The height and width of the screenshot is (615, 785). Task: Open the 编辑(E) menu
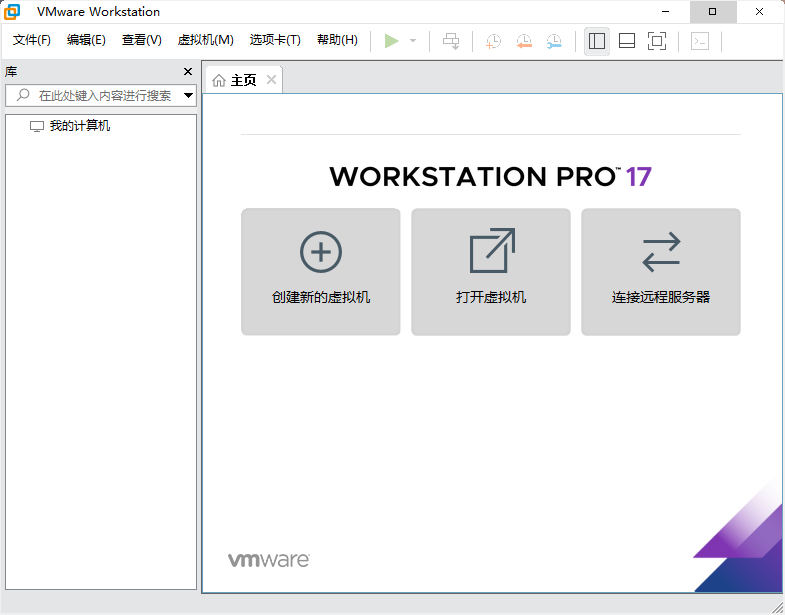coord(86,40)
